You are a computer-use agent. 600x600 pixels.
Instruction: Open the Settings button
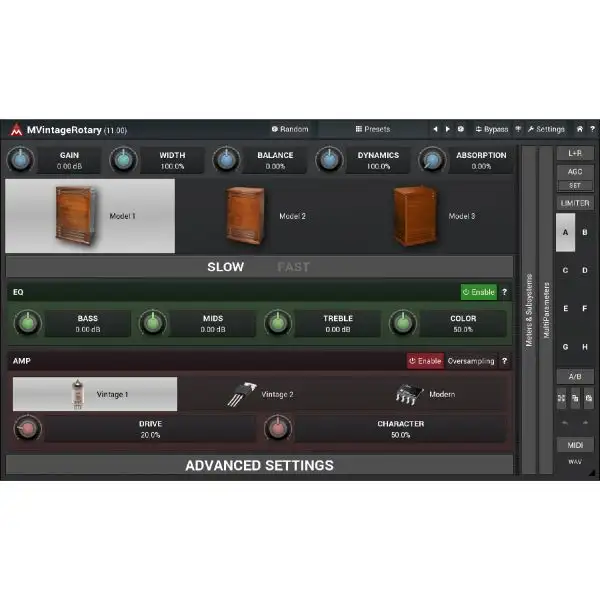click(x=546, y=129)
